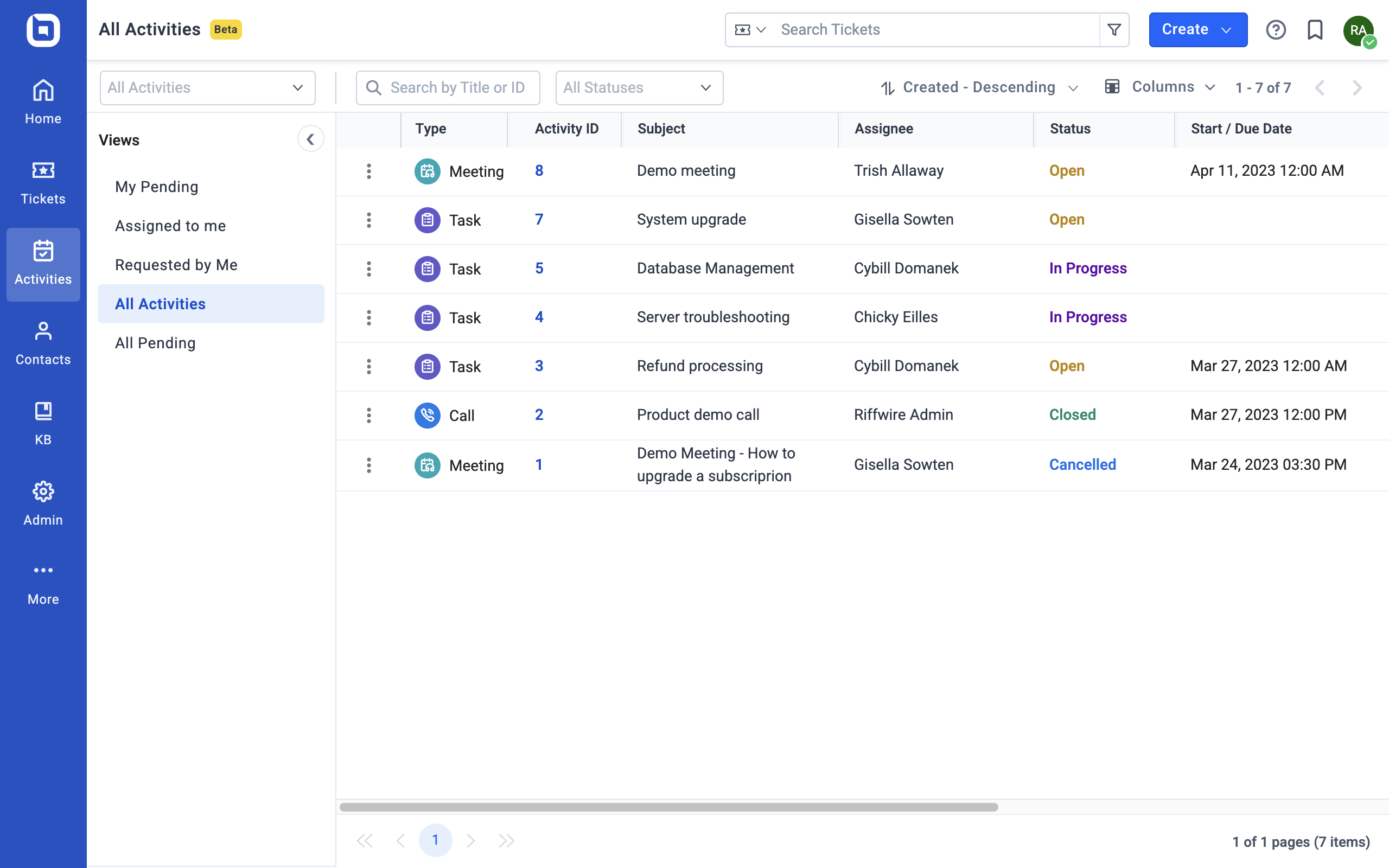This screenshot has height=868, width=1389.
Task: Open the All Statuses dropdown
Action: [638, 87]
